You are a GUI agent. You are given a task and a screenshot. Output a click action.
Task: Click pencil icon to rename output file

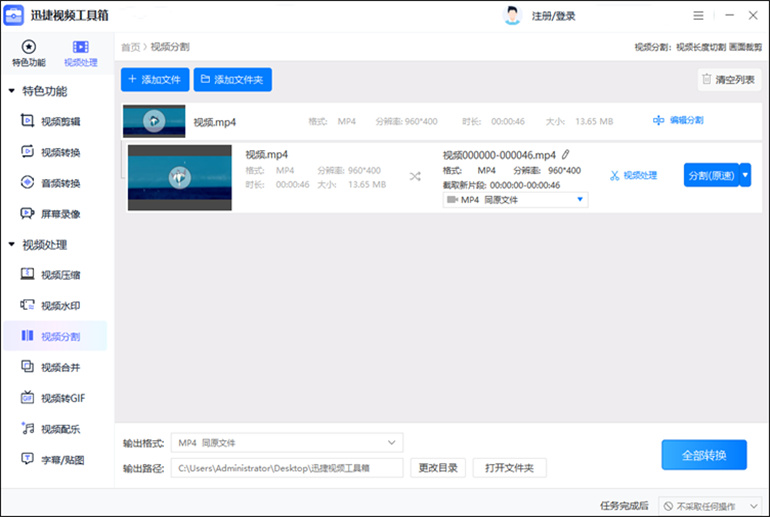click(566, 155)
